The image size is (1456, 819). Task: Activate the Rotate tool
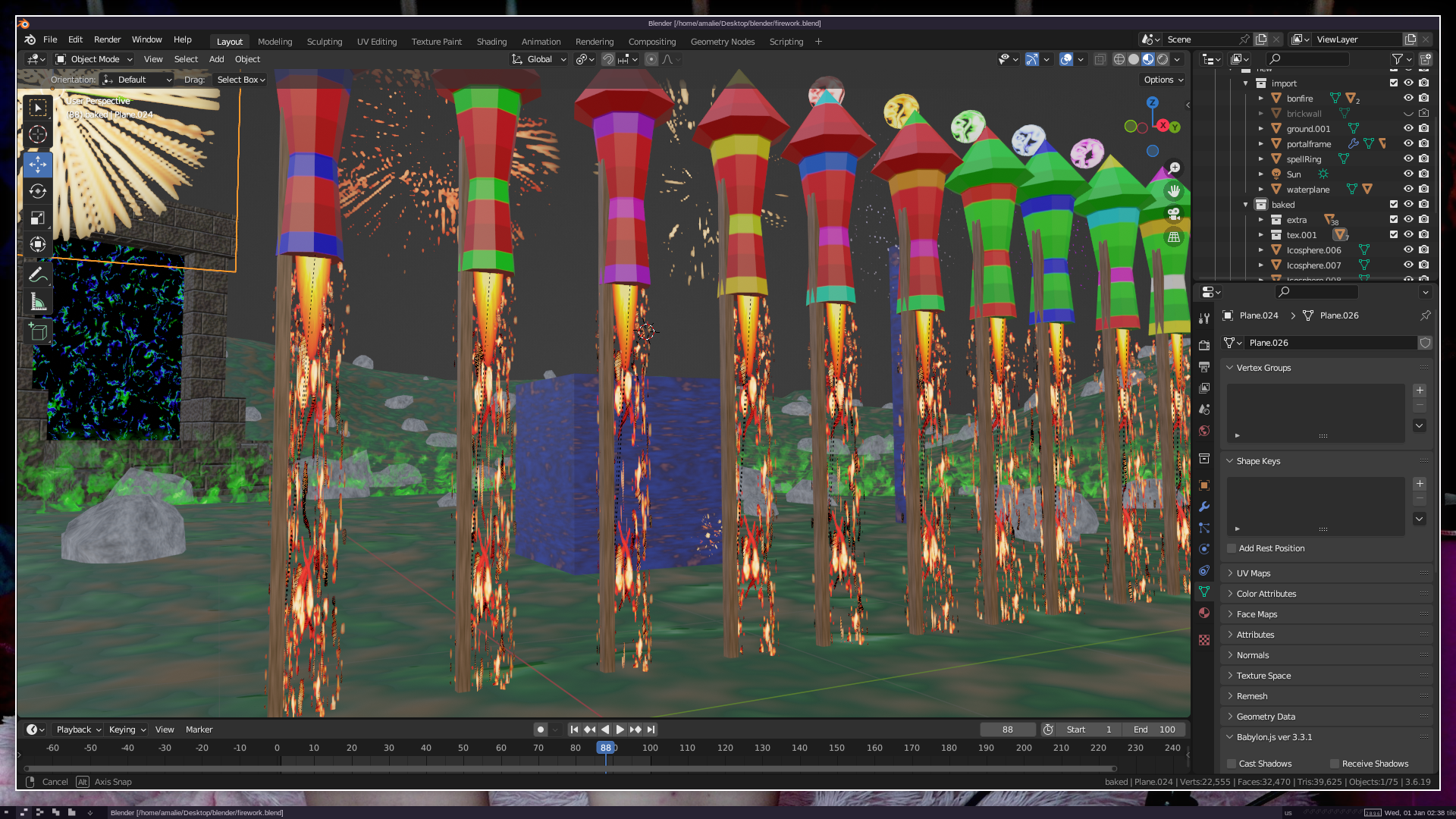37,191
